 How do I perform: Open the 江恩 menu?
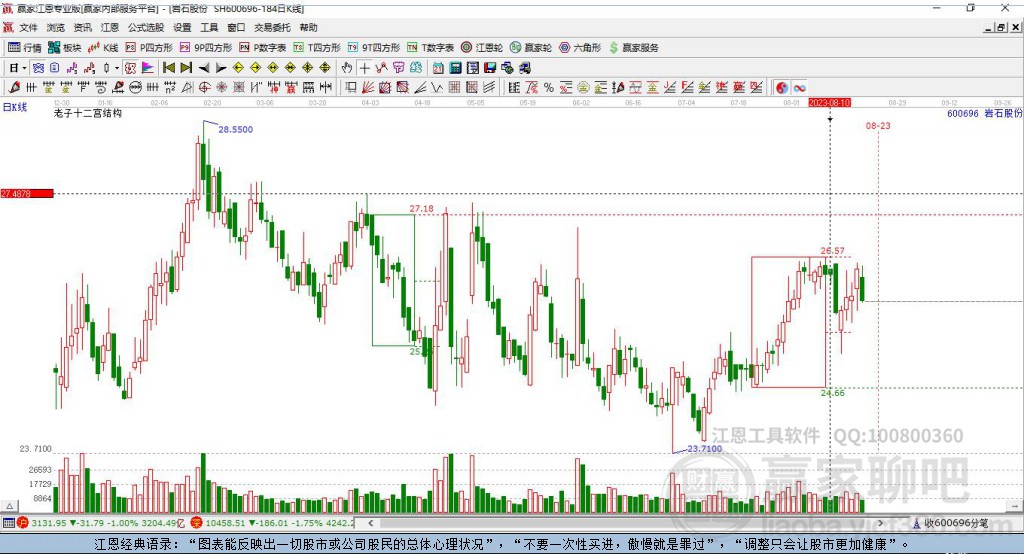coord(110,27)
